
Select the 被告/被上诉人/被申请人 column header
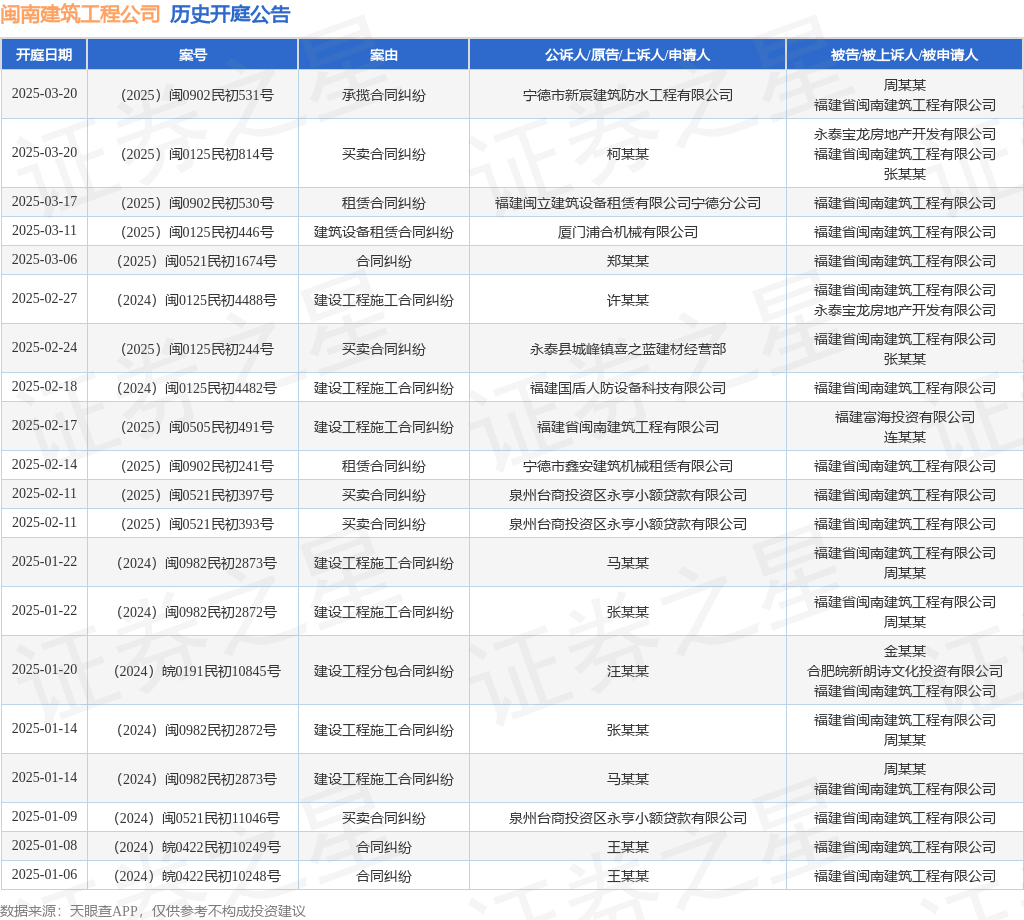click(x=904, y=55)
